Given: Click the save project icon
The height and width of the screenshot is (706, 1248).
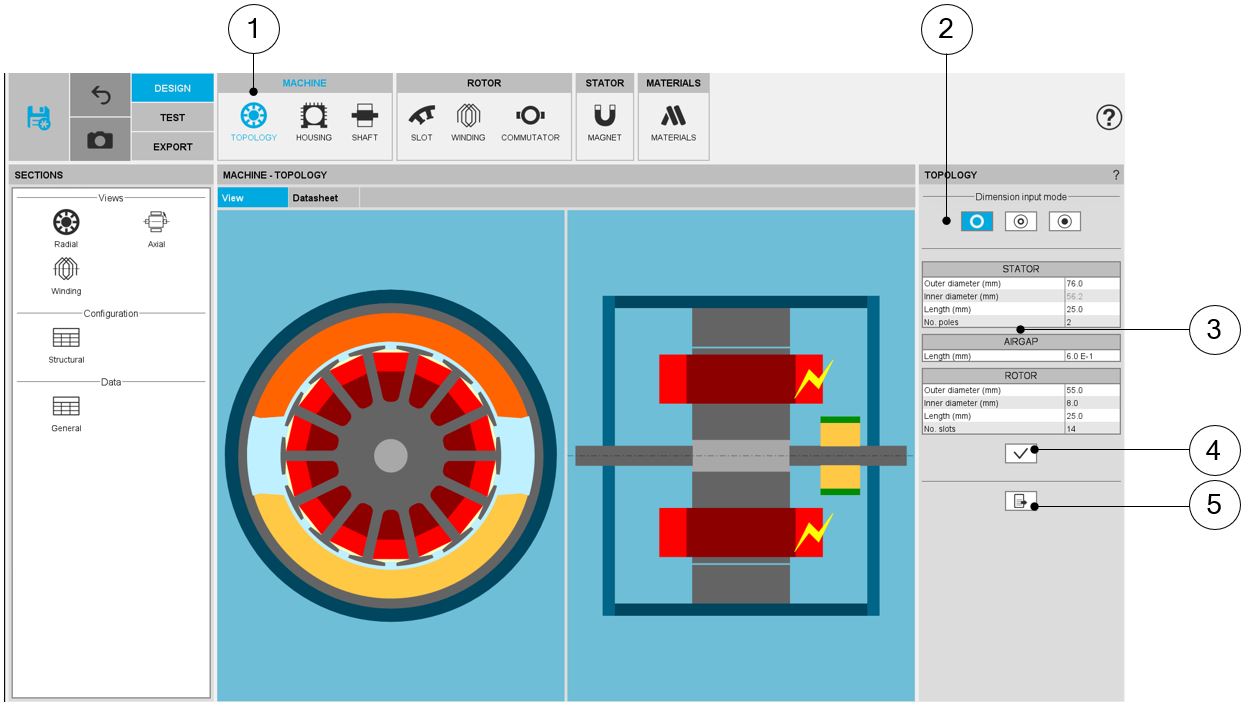Looking at the screenshot, I should click(x=38, y=118).
